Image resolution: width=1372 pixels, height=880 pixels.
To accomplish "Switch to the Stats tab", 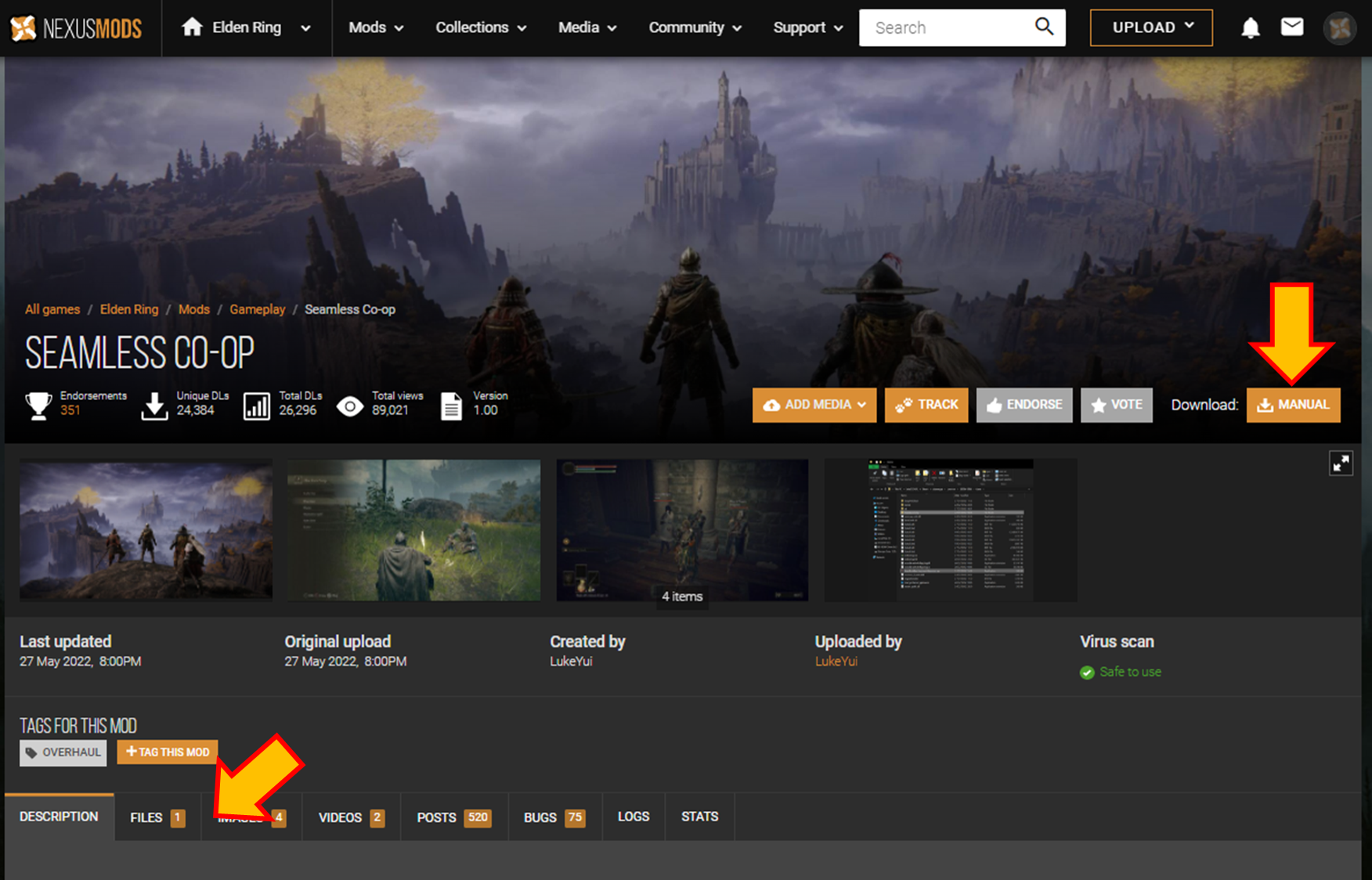I will coord(699,817).
